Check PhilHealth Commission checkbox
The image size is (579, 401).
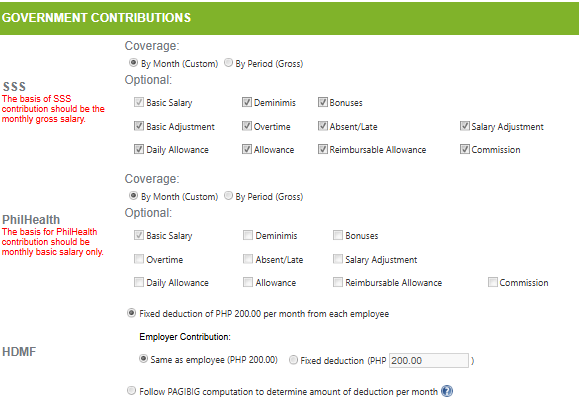pos(493,282)
